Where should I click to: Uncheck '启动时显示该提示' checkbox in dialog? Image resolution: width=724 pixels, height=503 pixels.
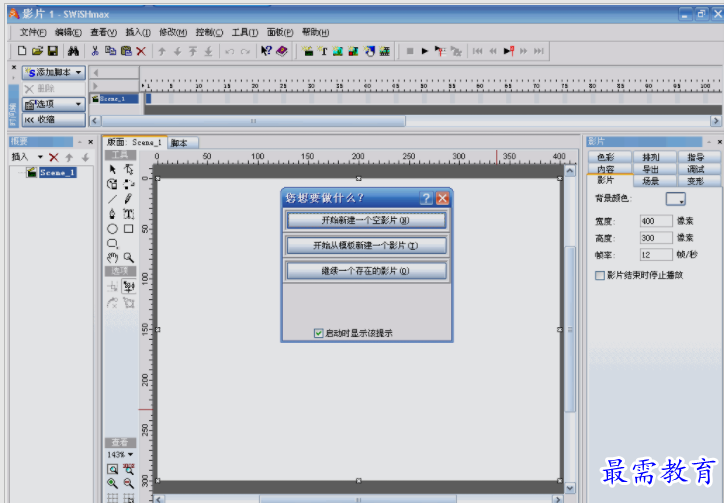point(318,333)
